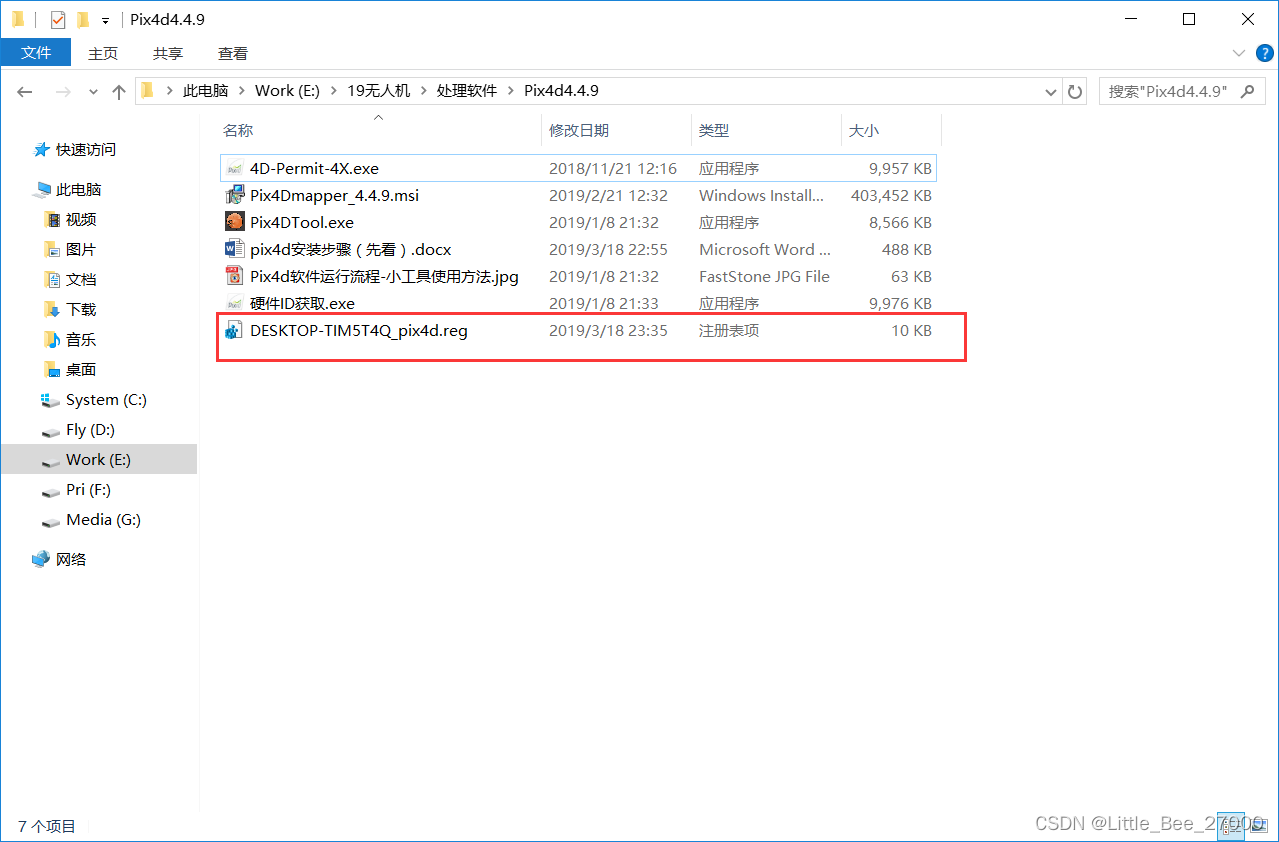Select file name 4D-Permit-4X.exe
The image size is (1279, 842).
[314, 168]
